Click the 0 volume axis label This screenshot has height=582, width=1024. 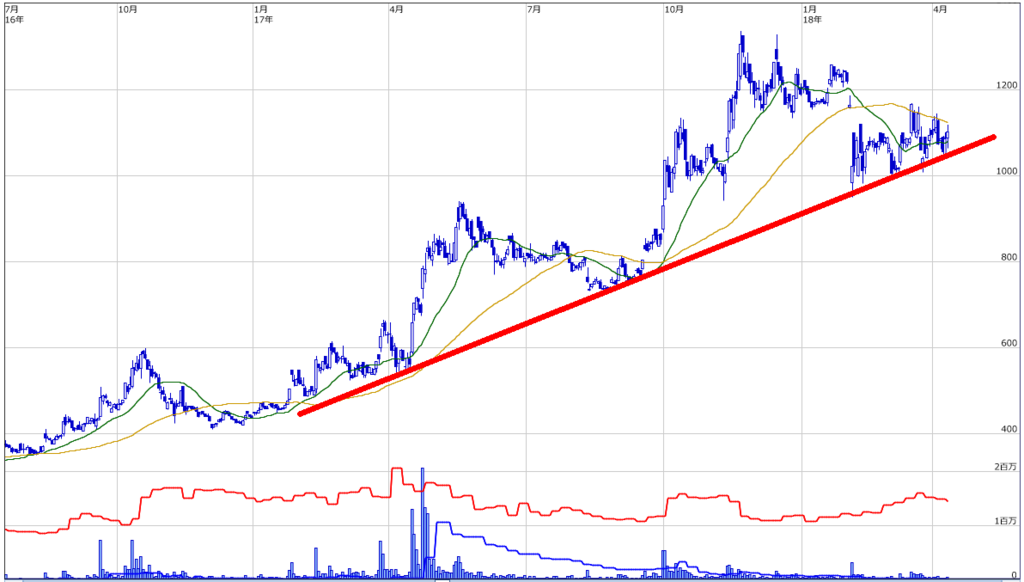pos(1014,574)
